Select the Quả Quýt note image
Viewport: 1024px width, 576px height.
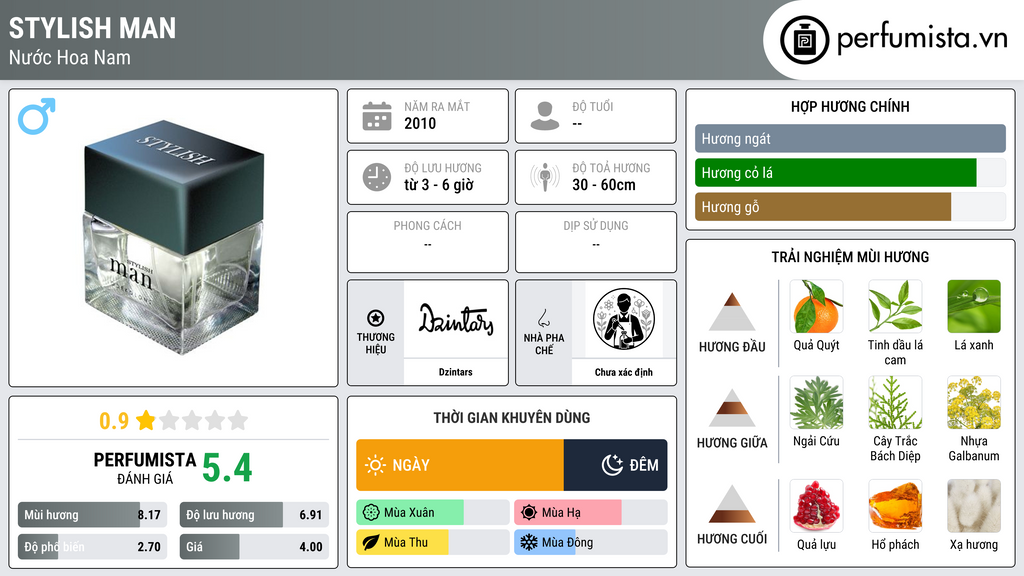(816, 307)
